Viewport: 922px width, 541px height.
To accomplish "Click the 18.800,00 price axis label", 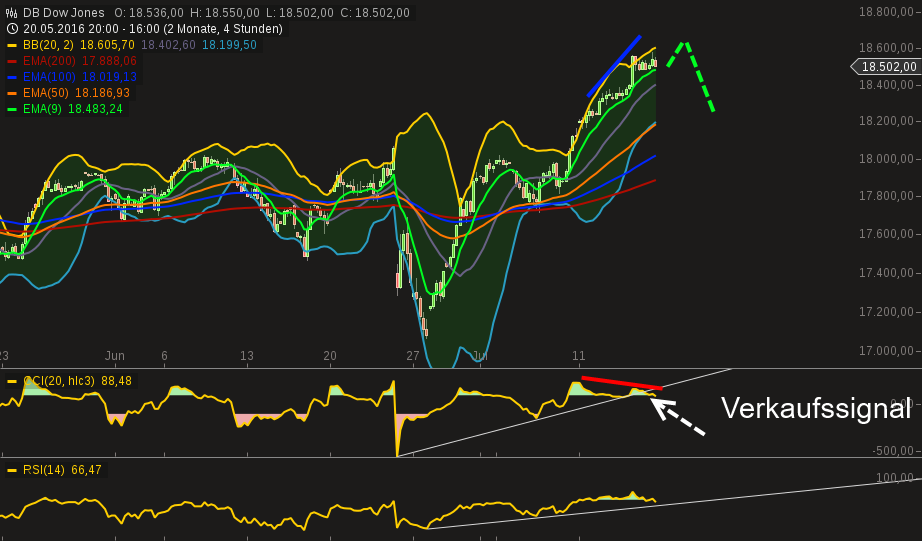I will pos(886,12).
